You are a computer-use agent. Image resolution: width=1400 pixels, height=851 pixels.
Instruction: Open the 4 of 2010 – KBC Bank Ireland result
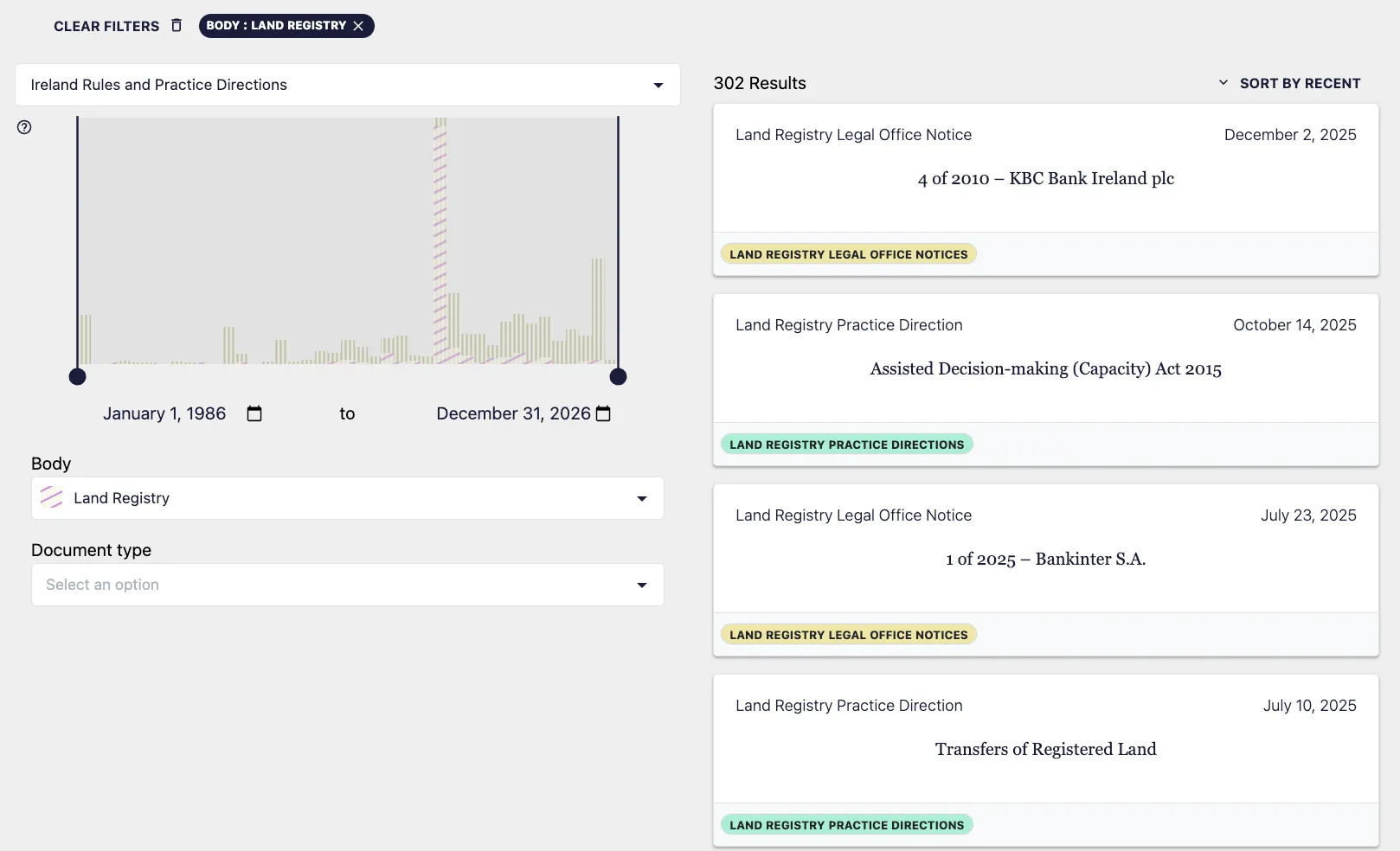click(1045, 178)
